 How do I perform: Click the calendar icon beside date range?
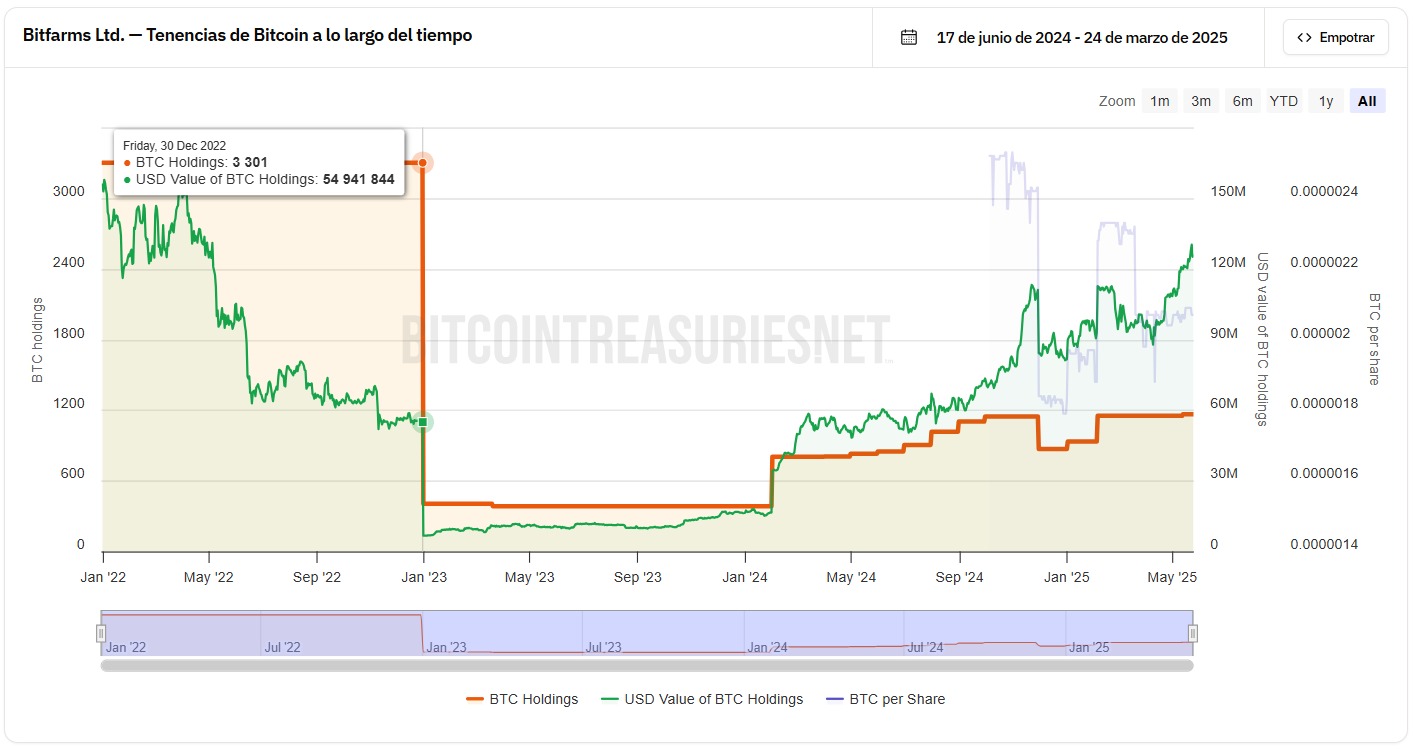pyautogui.click(x=909, y=38)
